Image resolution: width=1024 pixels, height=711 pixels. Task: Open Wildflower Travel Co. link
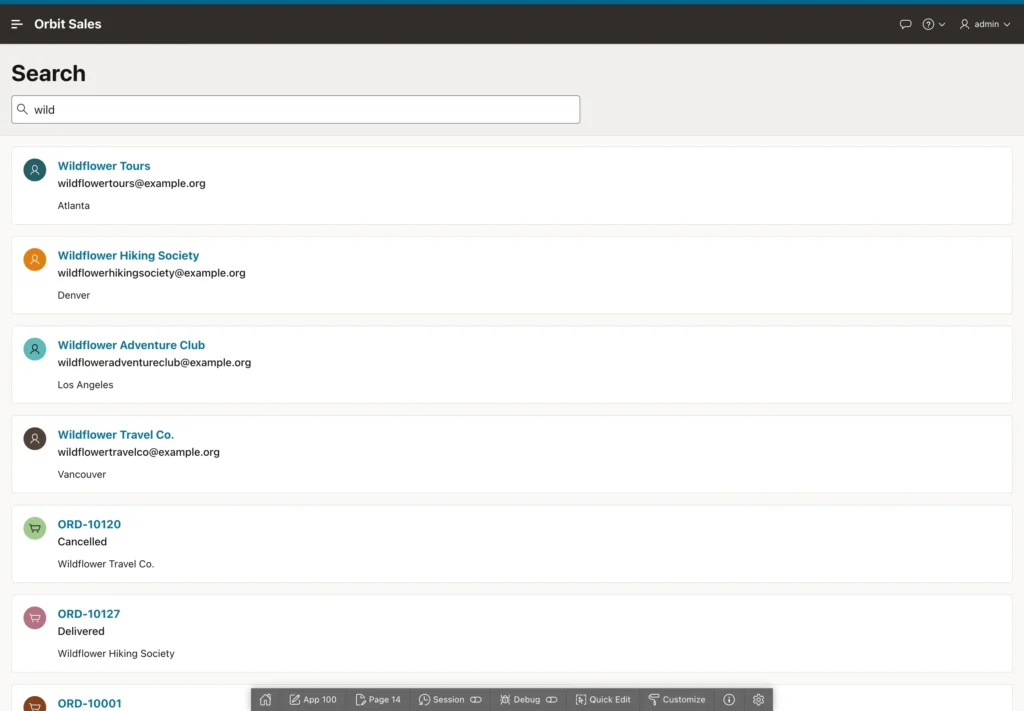[x=116, y=434]
